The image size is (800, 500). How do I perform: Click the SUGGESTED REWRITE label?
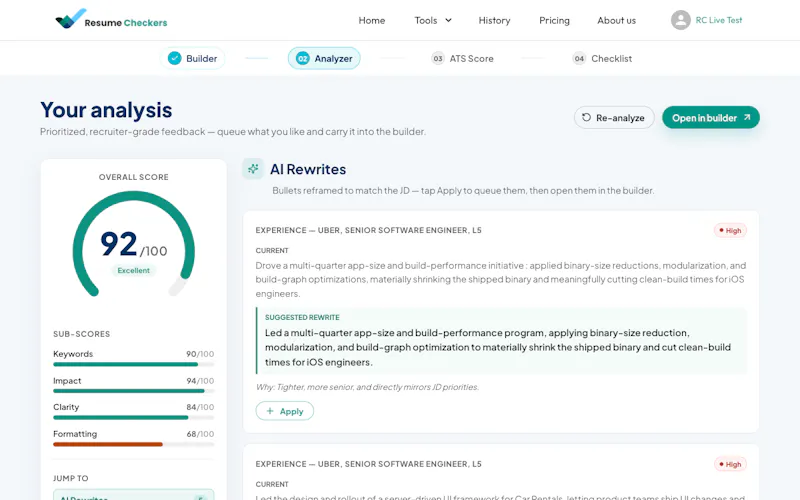[302, 317]
